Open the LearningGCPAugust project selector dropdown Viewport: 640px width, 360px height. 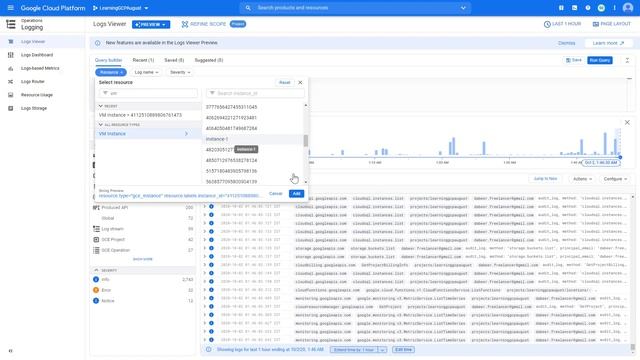tap(121, 8)
